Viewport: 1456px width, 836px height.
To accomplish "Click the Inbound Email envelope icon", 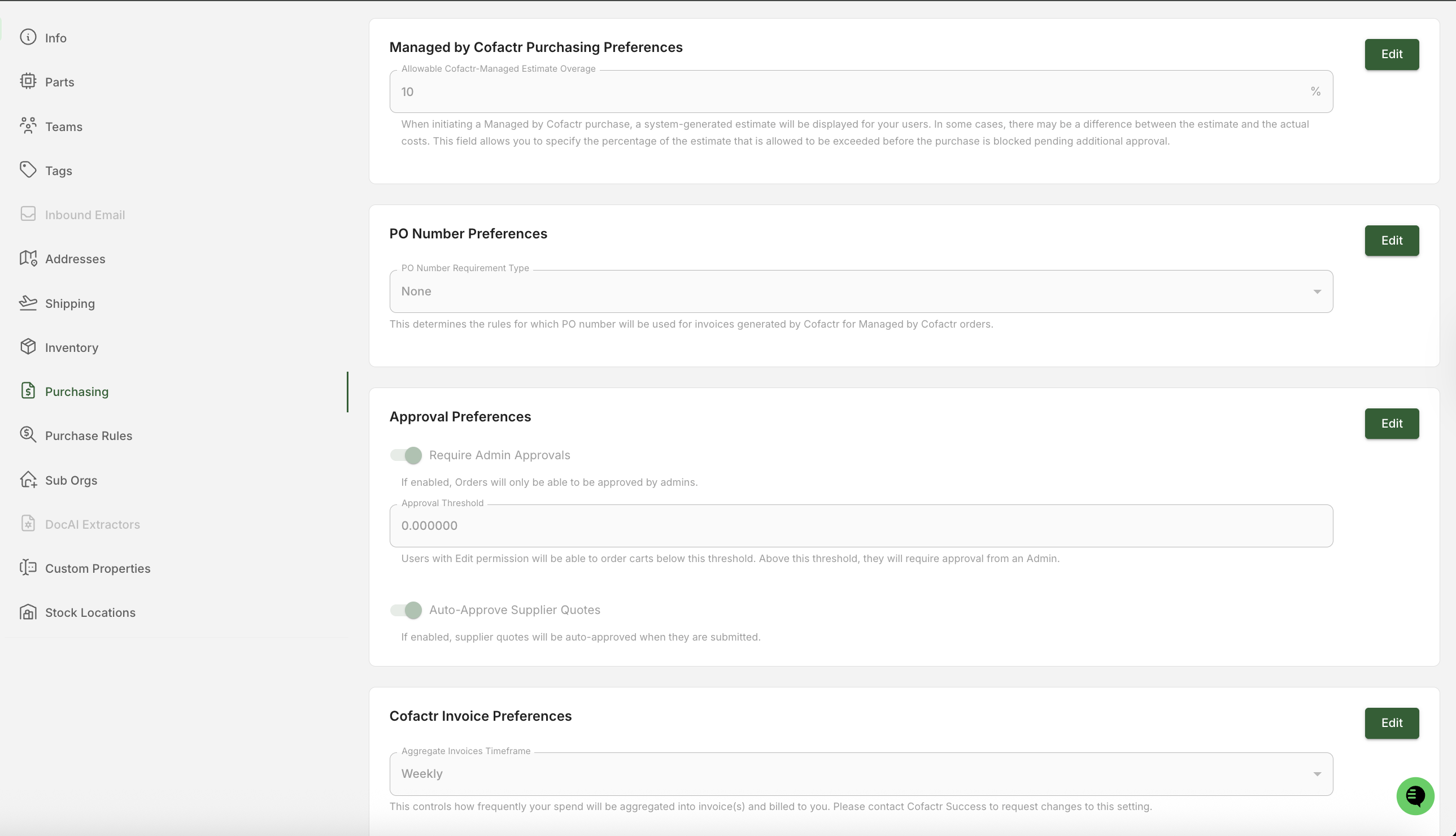I will click(x=28, y=214).
